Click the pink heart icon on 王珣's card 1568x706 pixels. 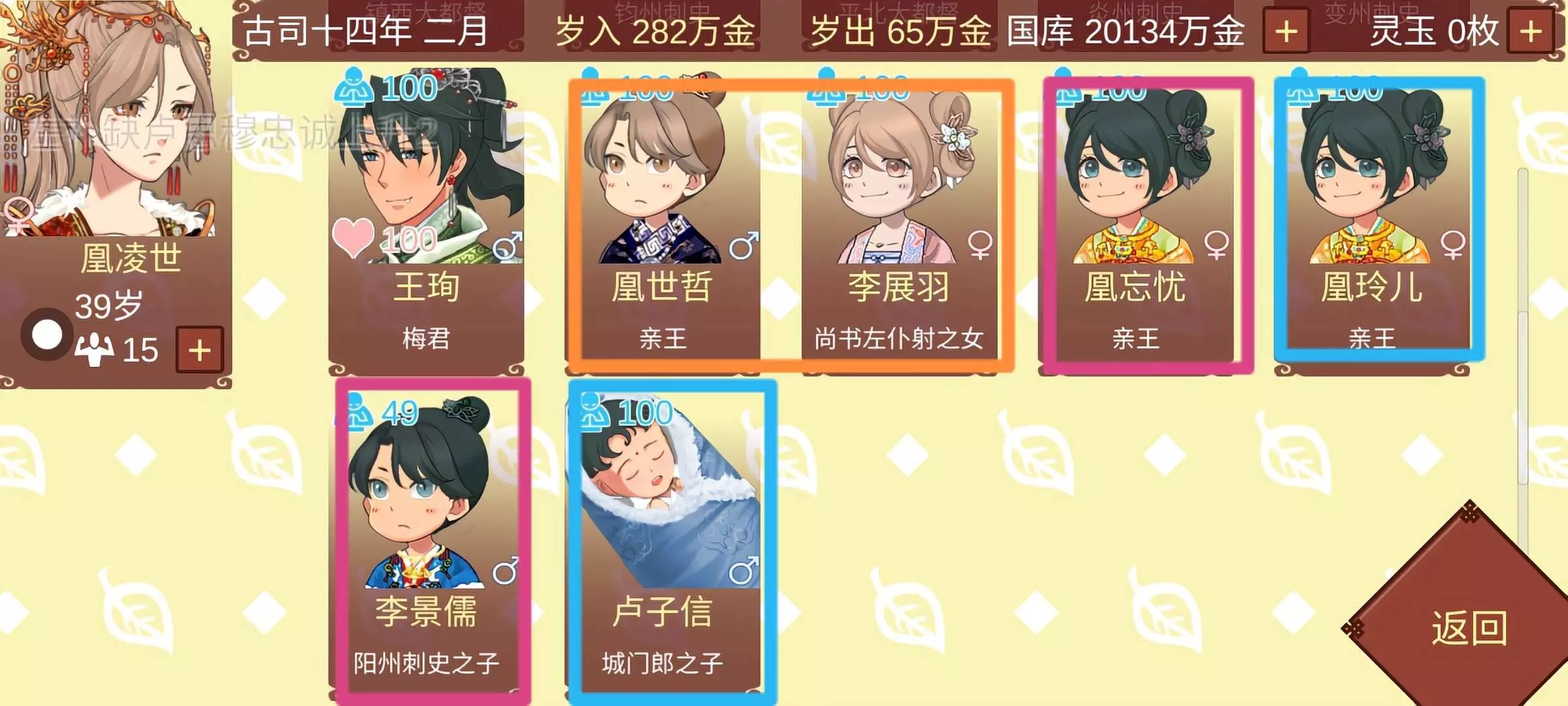(353, 237)
